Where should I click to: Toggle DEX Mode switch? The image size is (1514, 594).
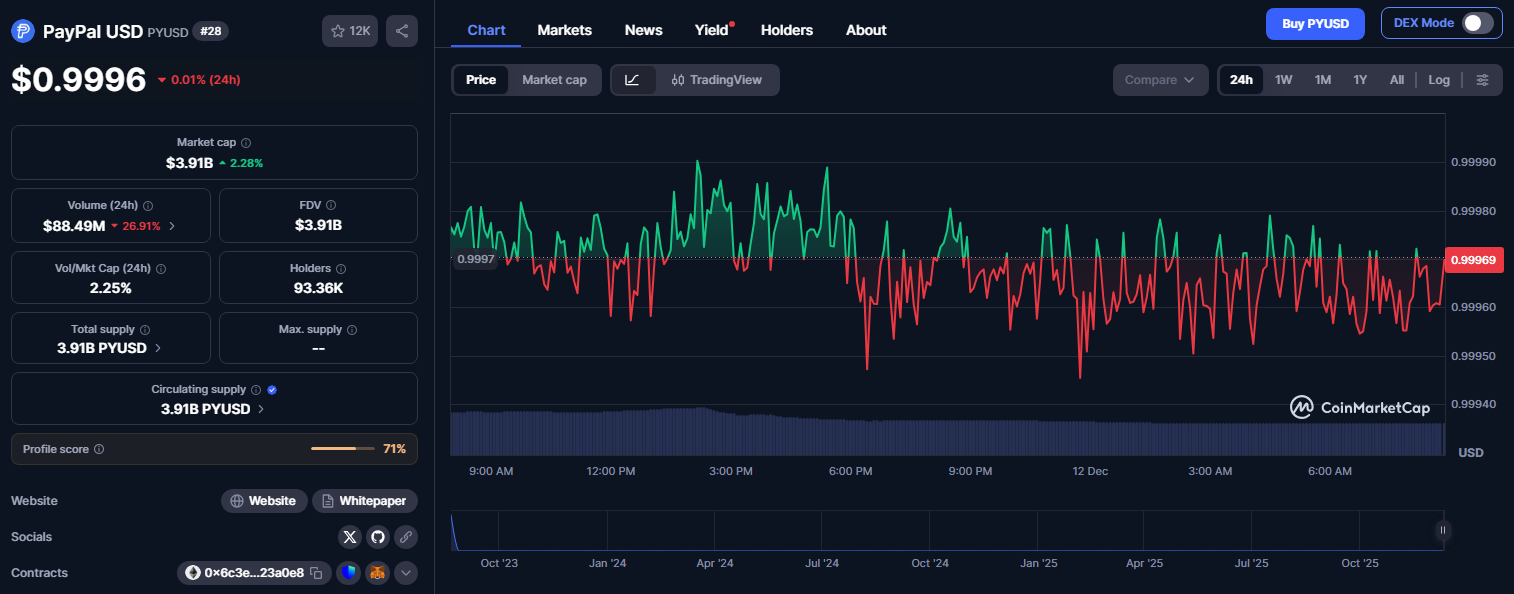click(1477, 23)
